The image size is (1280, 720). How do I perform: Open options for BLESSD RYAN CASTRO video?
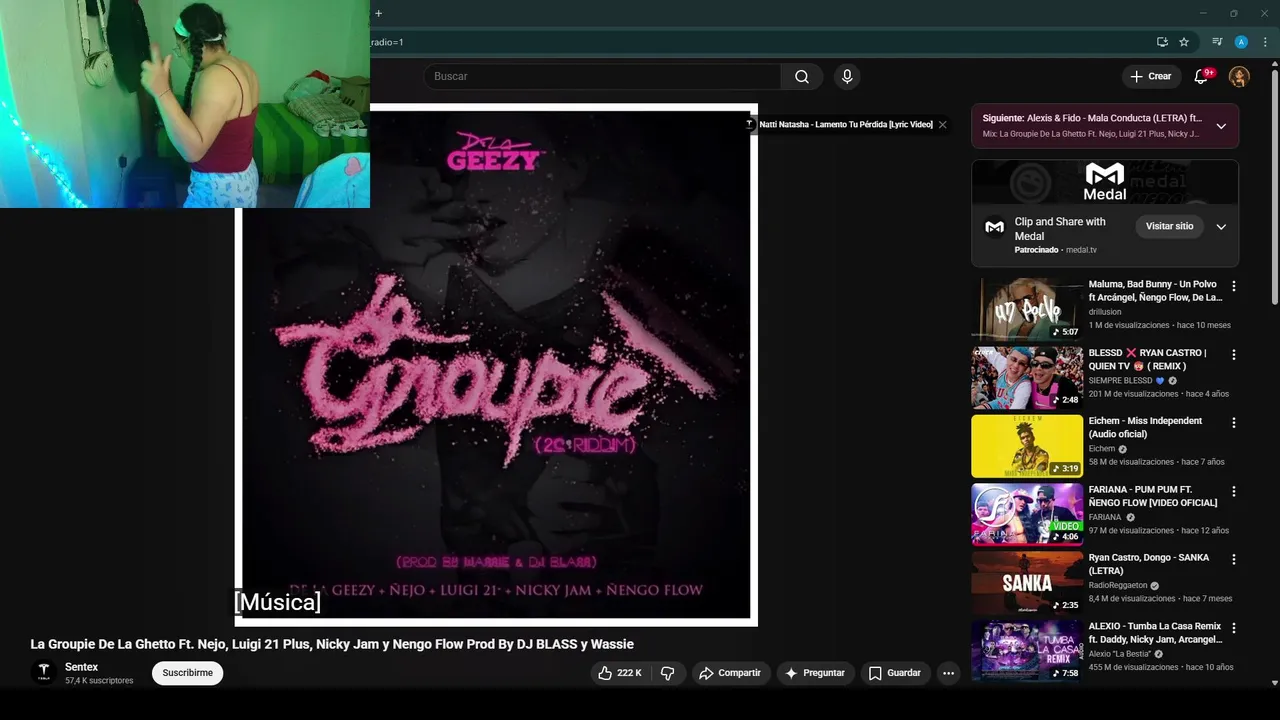point(1233,354)
